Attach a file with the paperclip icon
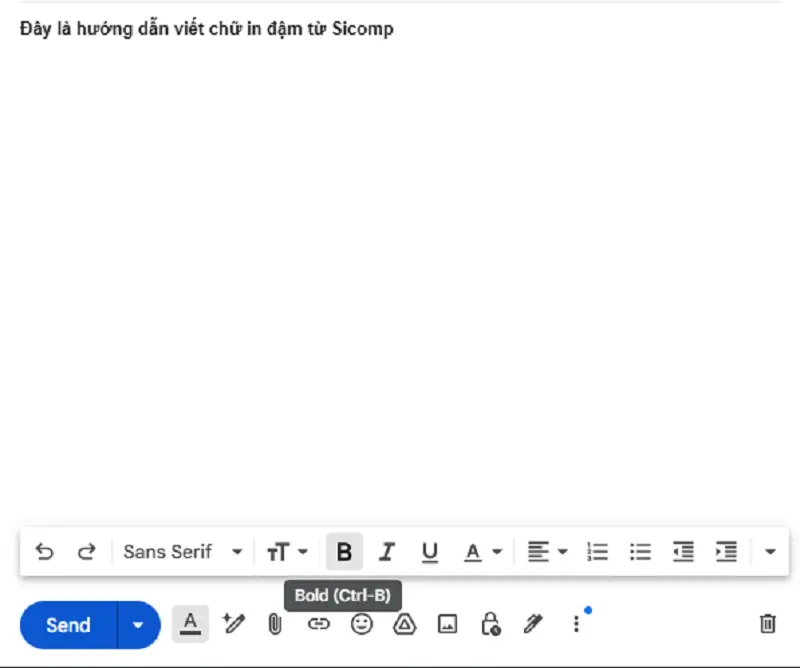800x668 pixels. tap(276, 624)
